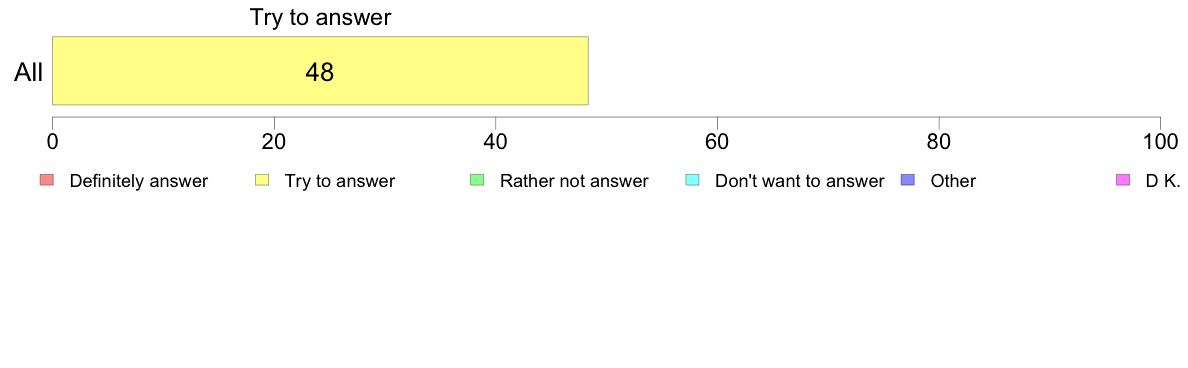Click the 48 value label inside the bar
This screenshot has width=1188, height=368.
tap(320, 72)
